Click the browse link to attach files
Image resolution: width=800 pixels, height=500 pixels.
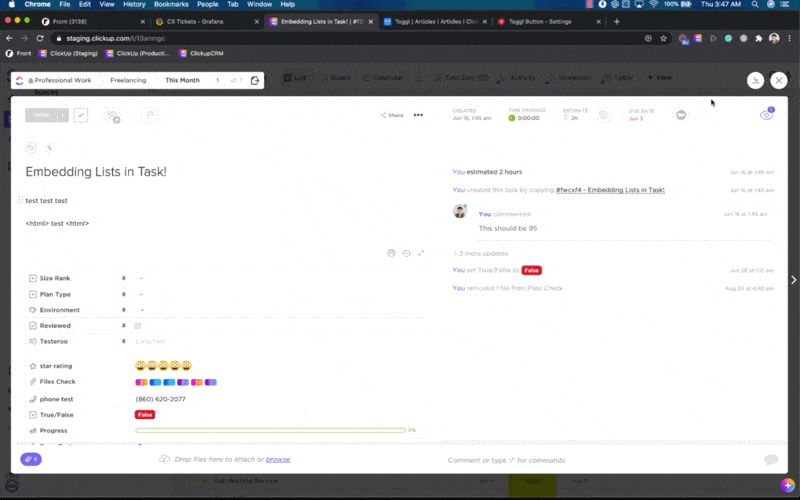278,459
